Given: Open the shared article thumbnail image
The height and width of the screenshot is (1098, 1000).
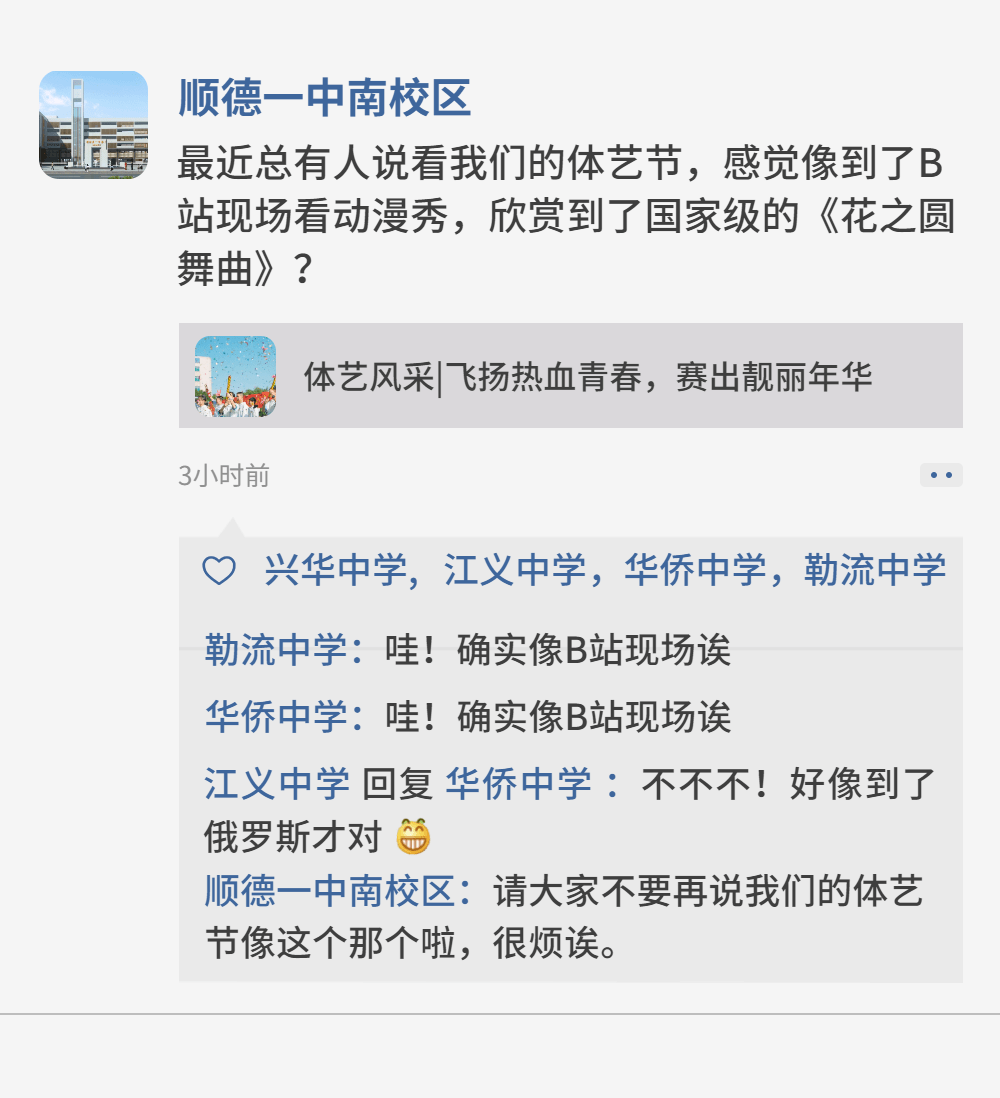Looking at the screenshot, I should 235,376.
